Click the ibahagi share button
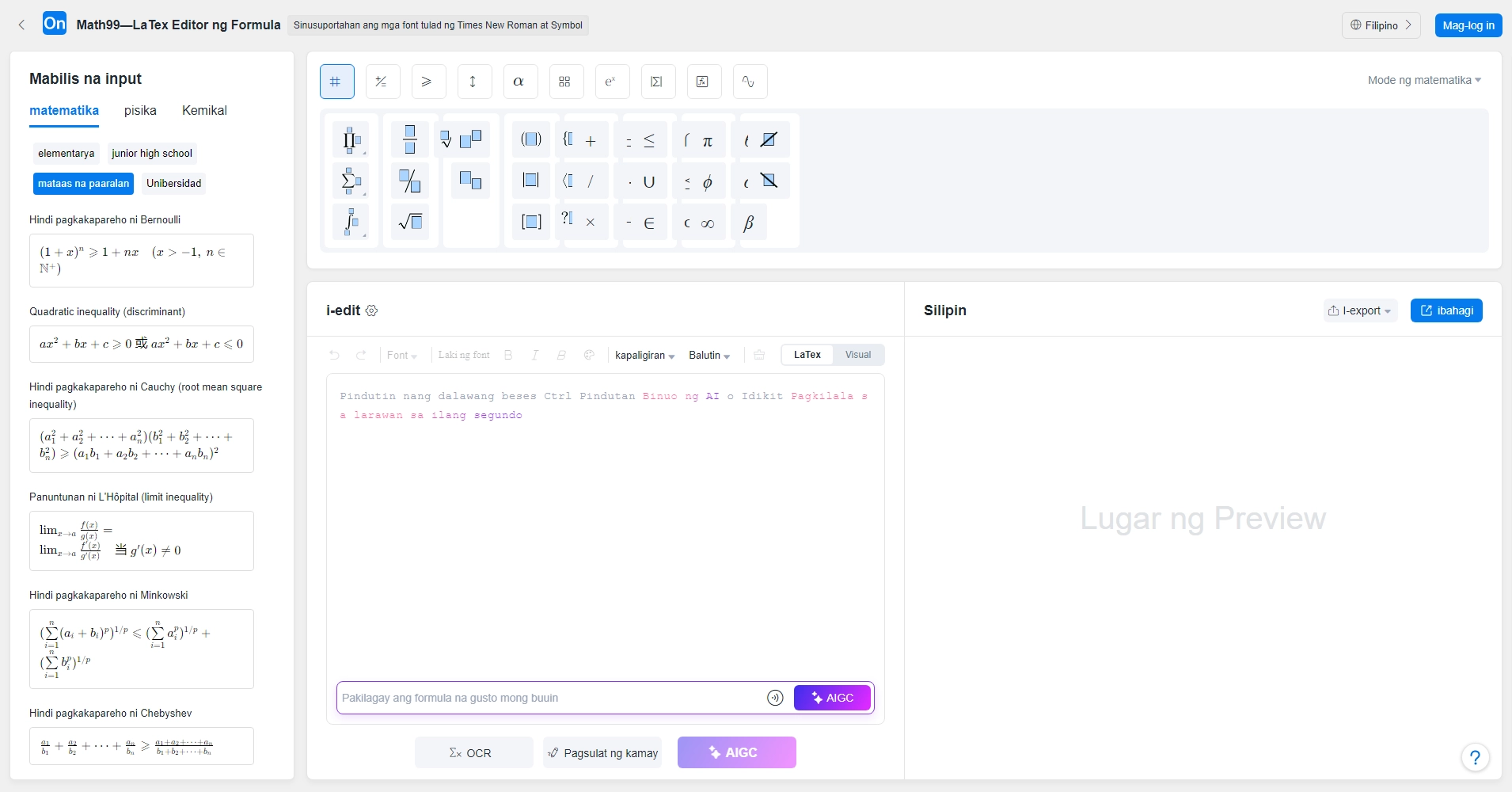Image resolution: width=1512 pixels, height=792 pixels. coord(1446,310)
